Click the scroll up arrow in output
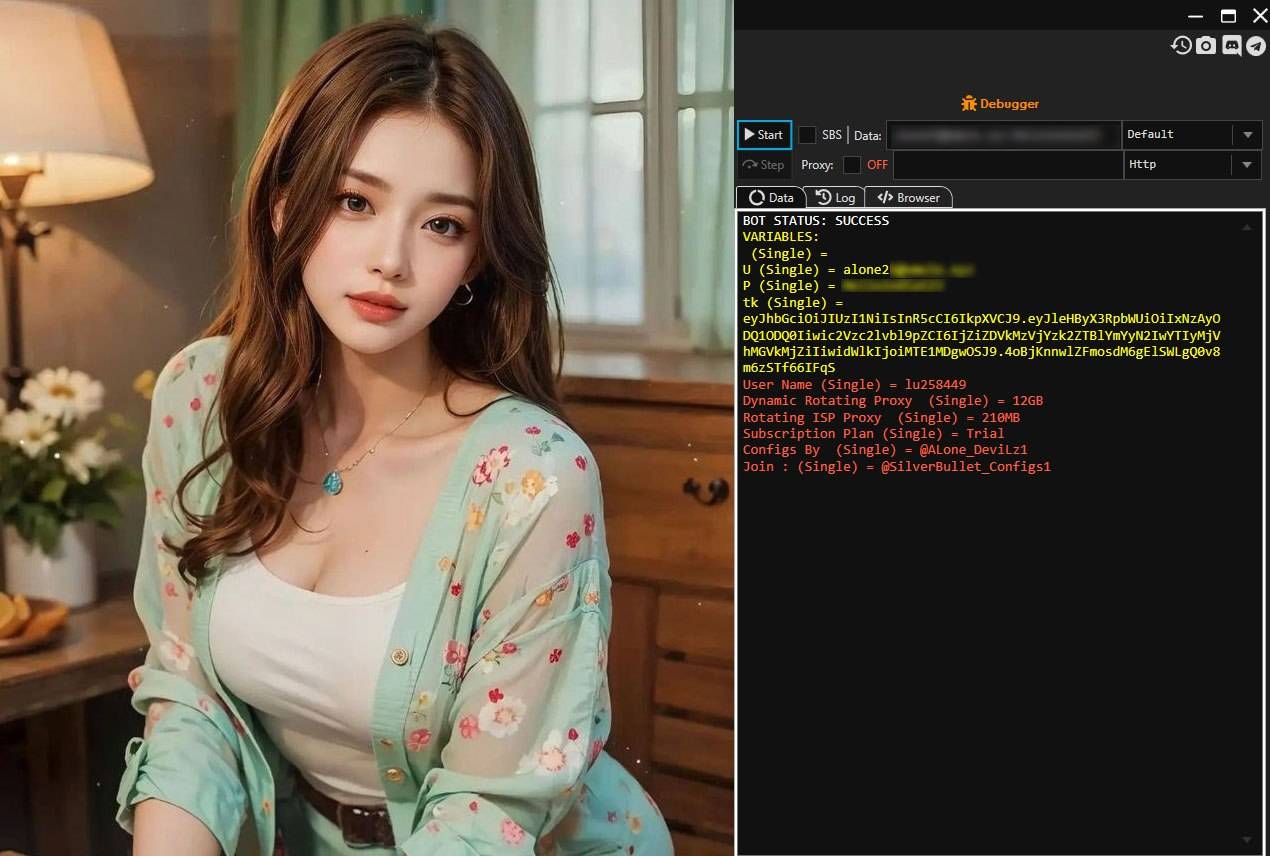 click(x=1246, y=228)
